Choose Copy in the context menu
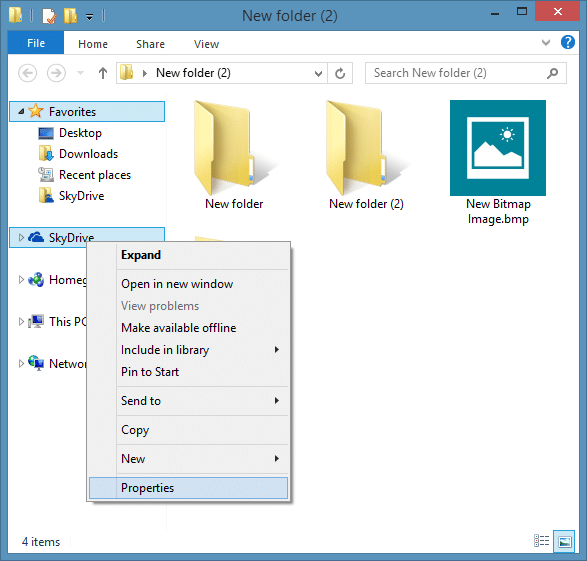The height and width of the screenshot is (561, 587). (x=189, y=430)
